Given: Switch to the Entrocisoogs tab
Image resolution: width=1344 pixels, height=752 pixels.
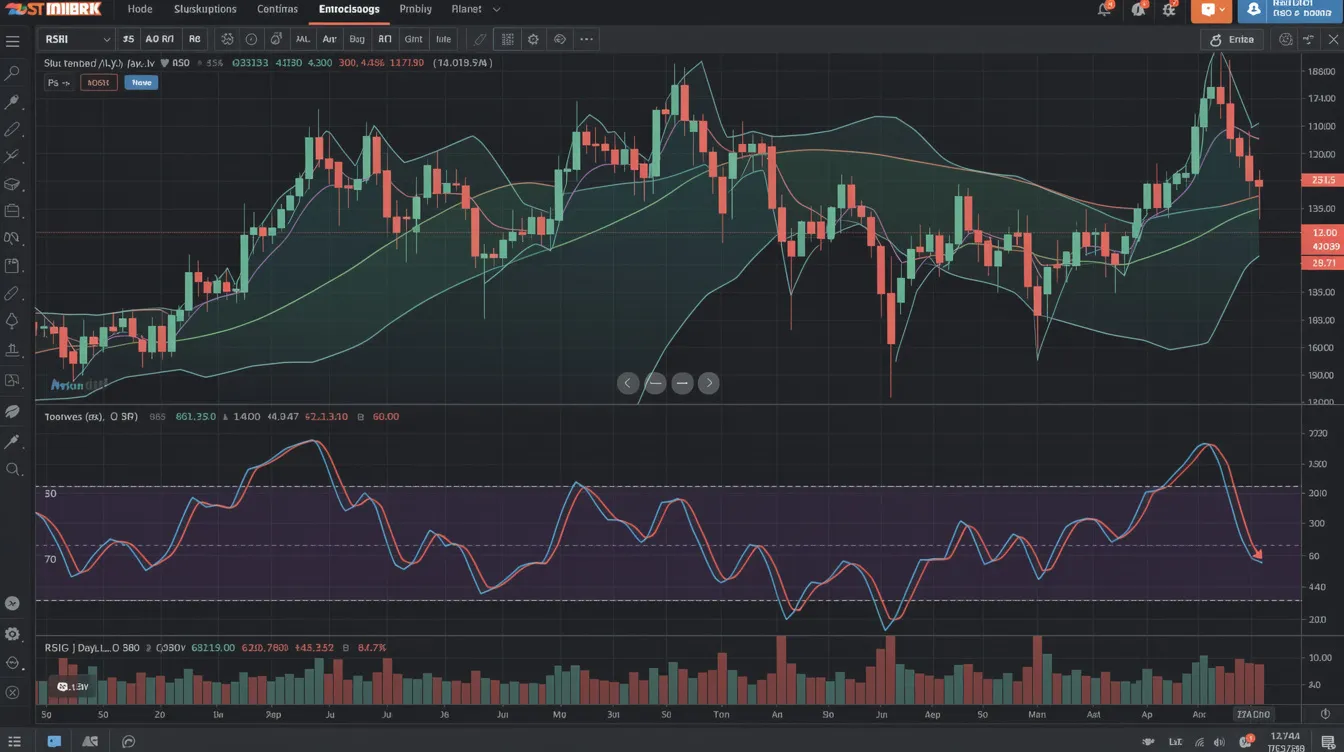Looking at the screenshot, I should click(x=348, y=9).
